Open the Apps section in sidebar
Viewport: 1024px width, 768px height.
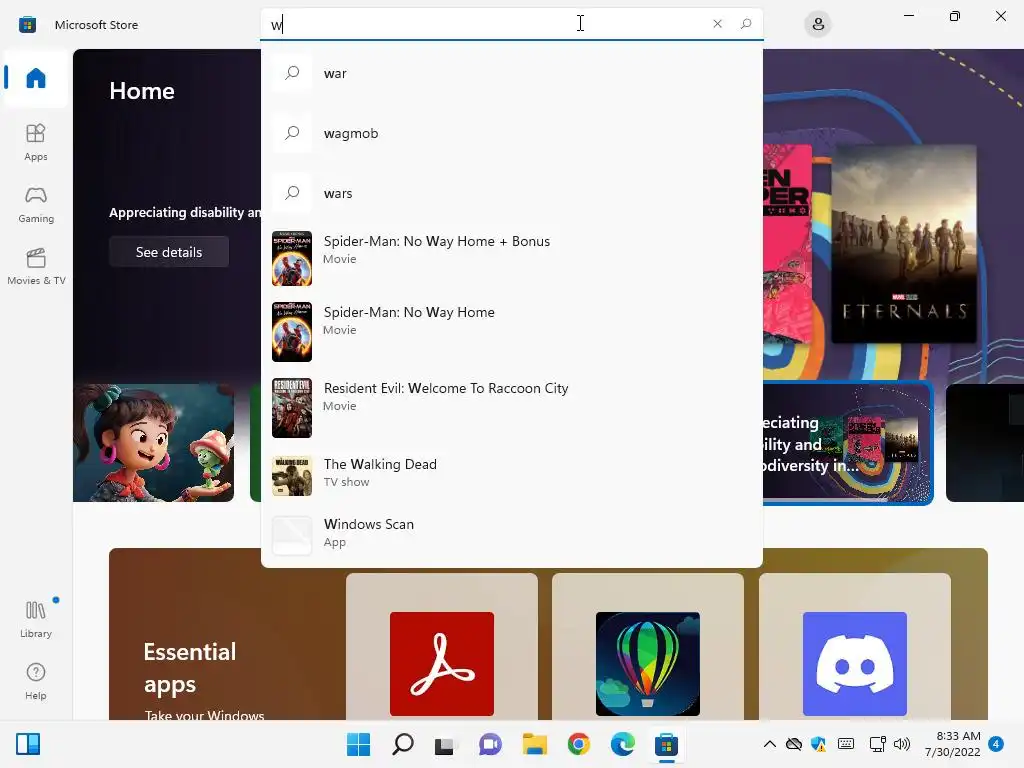pyautogui.click(x=36, y=142)
